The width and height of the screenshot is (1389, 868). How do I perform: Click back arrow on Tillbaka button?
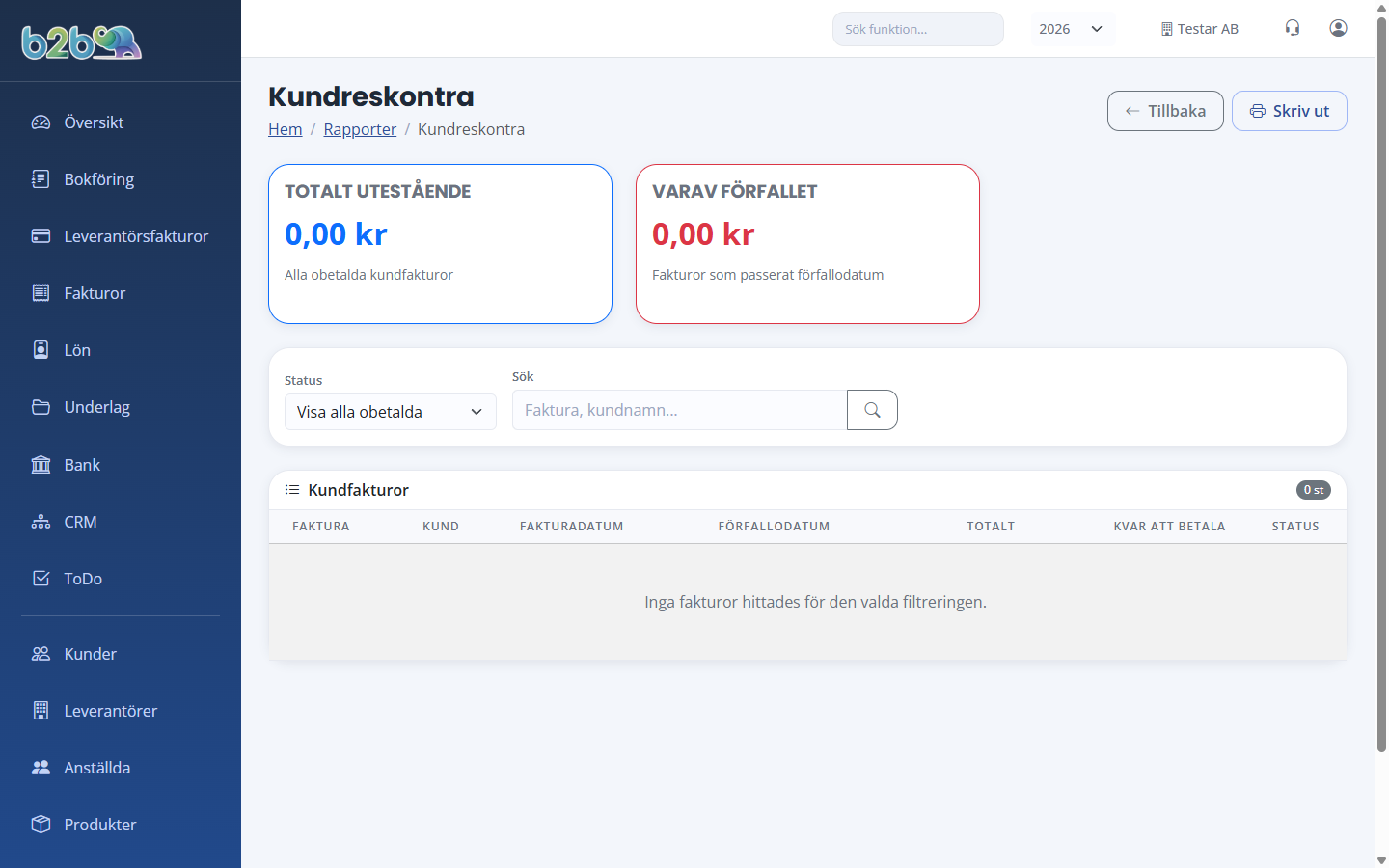point(1132,111)
